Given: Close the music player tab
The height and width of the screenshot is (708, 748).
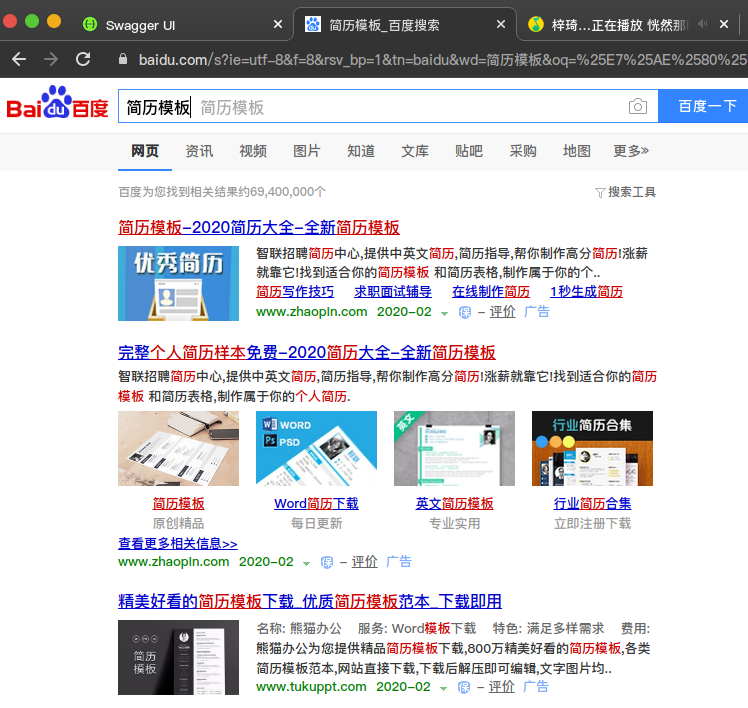Looking at the screenshot, I should coord(724,24).
